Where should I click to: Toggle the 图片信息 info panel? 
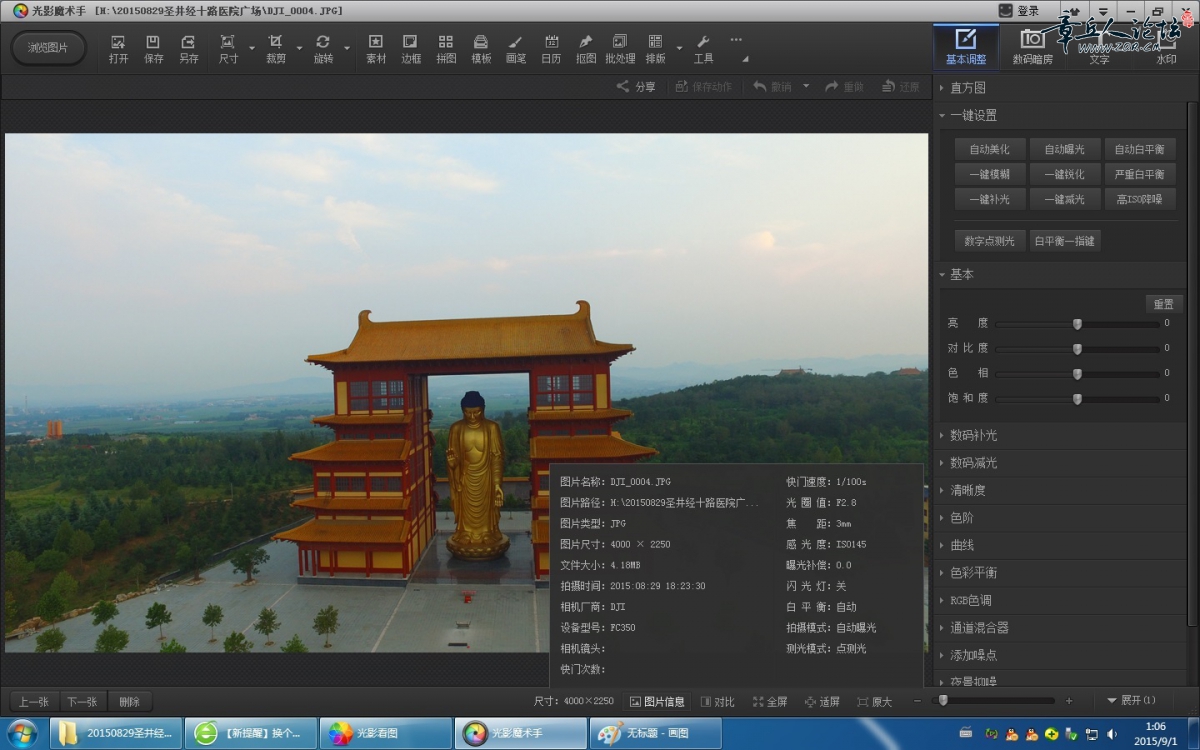tap(656, 702)
